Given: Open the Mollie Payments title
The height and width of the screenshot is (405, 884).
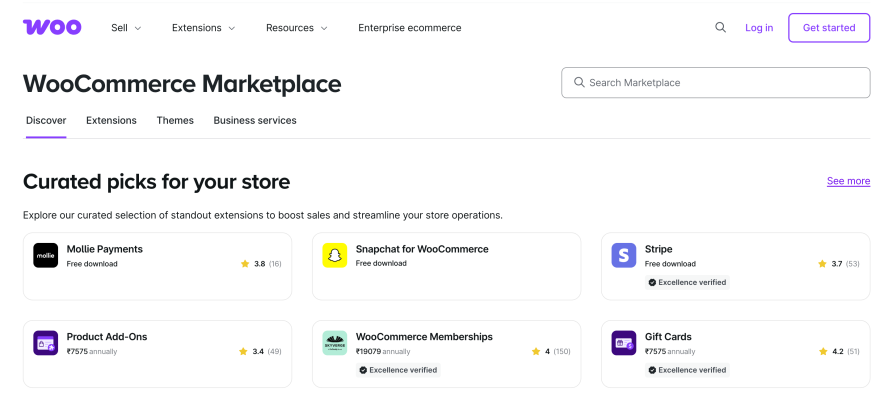Looking at the screenshot, I should click(104, 249).
